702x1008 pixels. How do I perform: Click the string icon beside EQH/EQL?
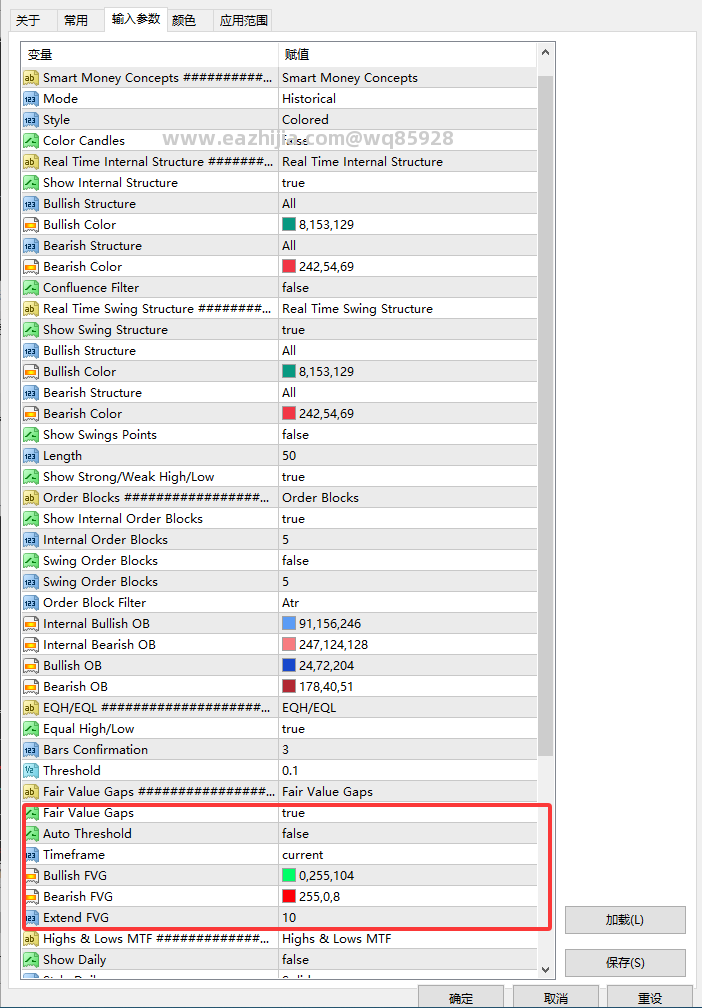click(x=31, y=708)
